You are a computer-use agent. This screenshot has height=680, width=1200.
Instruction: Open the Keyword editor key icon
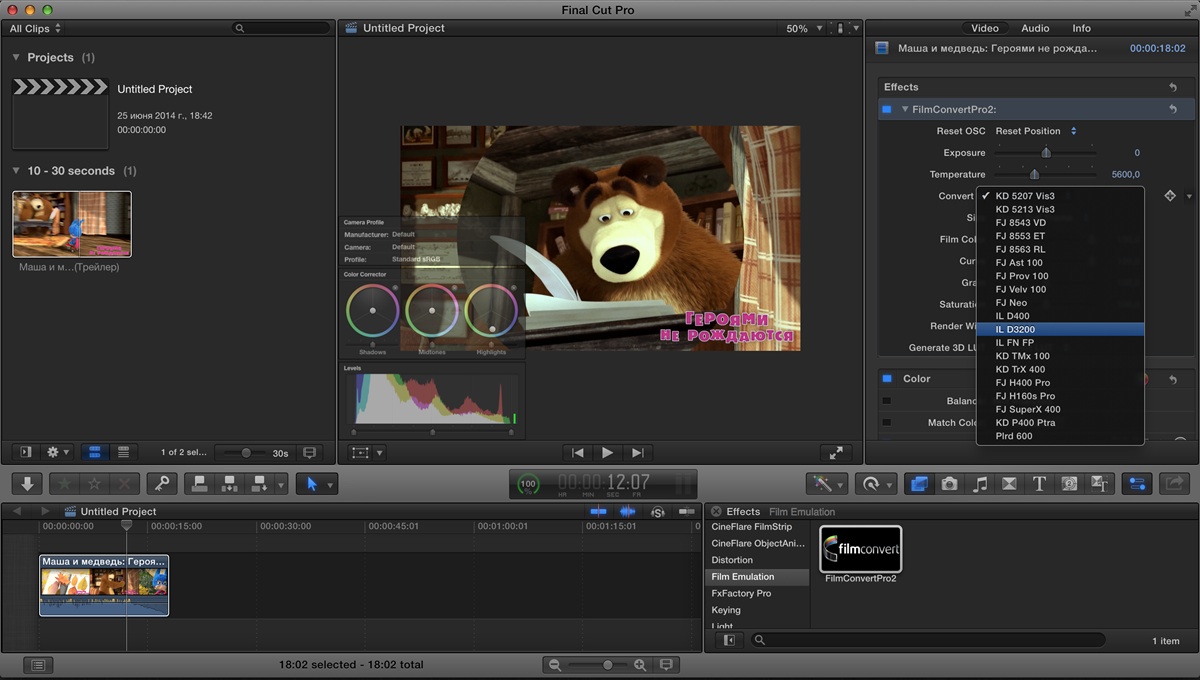click(160, 484)
